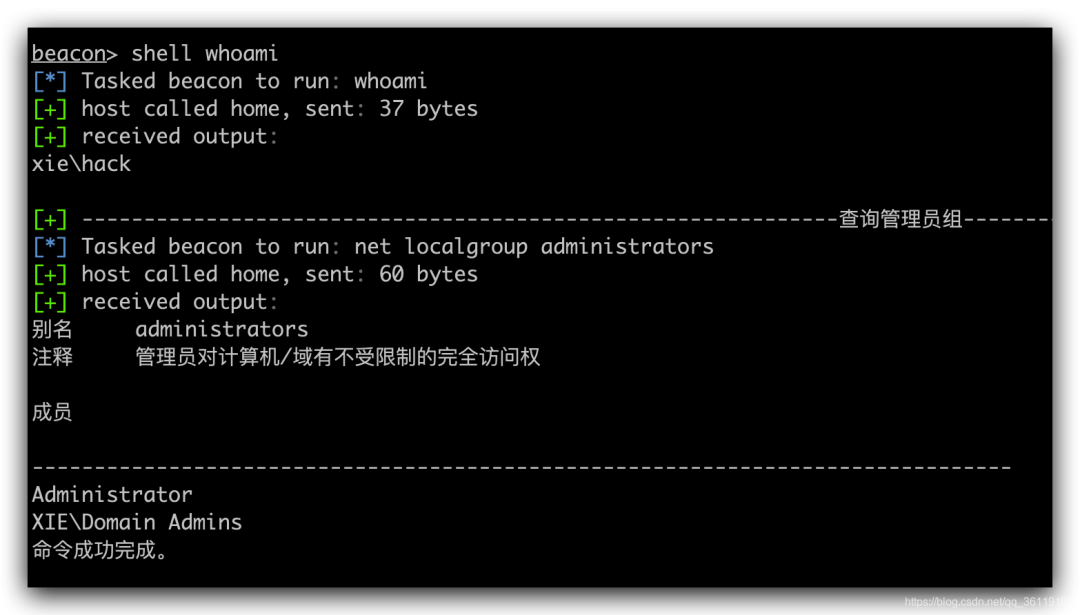Click the 注释 field label

click(52, 357)
